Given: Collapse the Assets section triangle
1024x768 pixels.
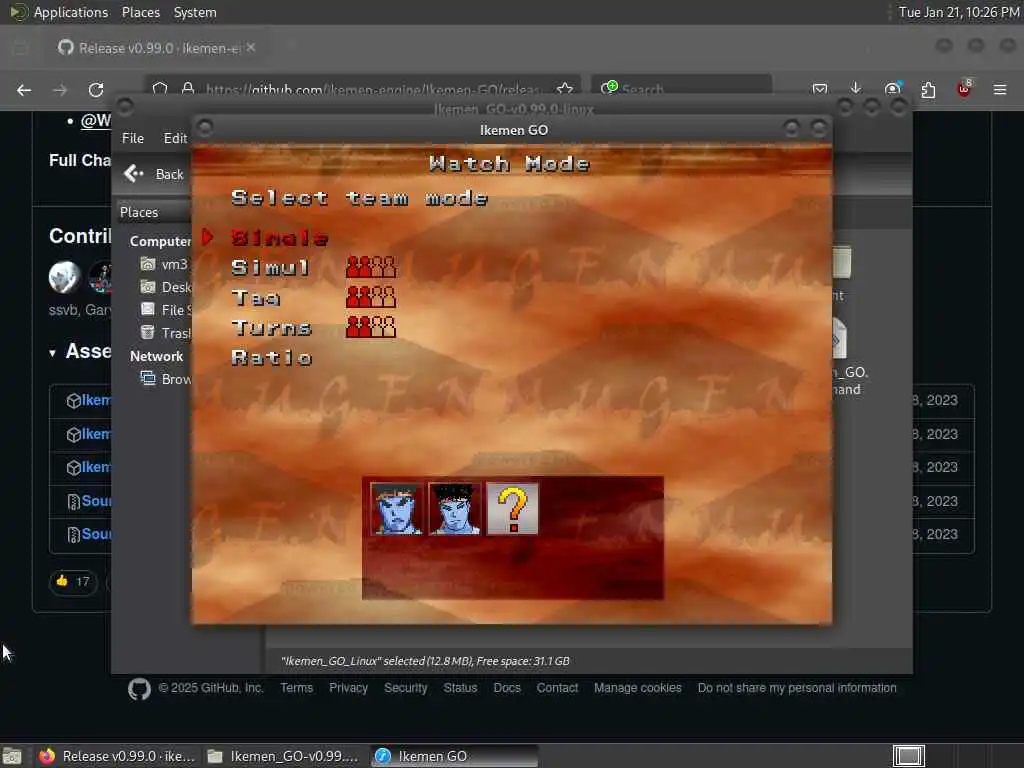Looking at the screenshot, I should tap(52, 353).
